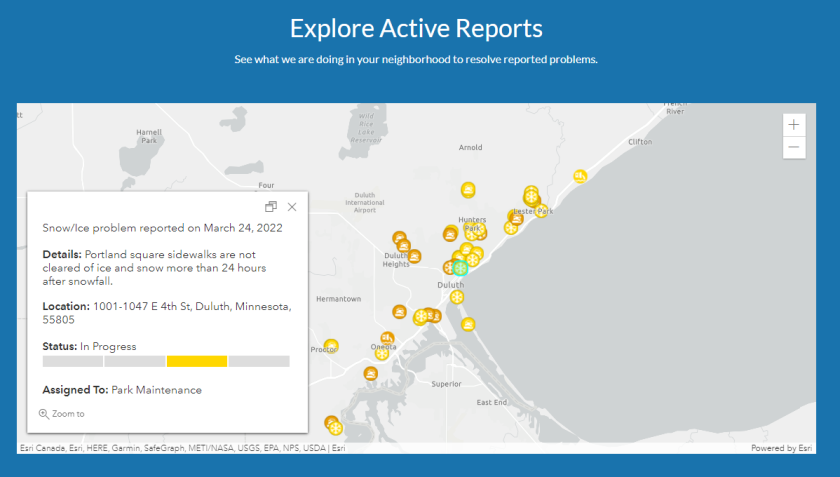The width and height of the screenshot is (840, 477).
Task: Open the report marker south of Arnold
Action: (x=468, y=190)
